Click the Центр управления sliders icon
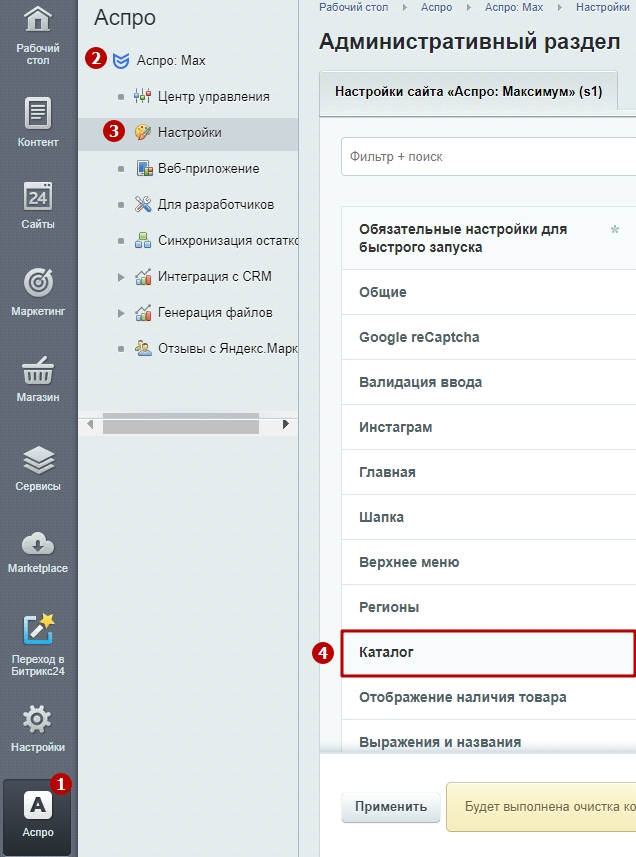636x857 pixels. (x=143, y=97)
